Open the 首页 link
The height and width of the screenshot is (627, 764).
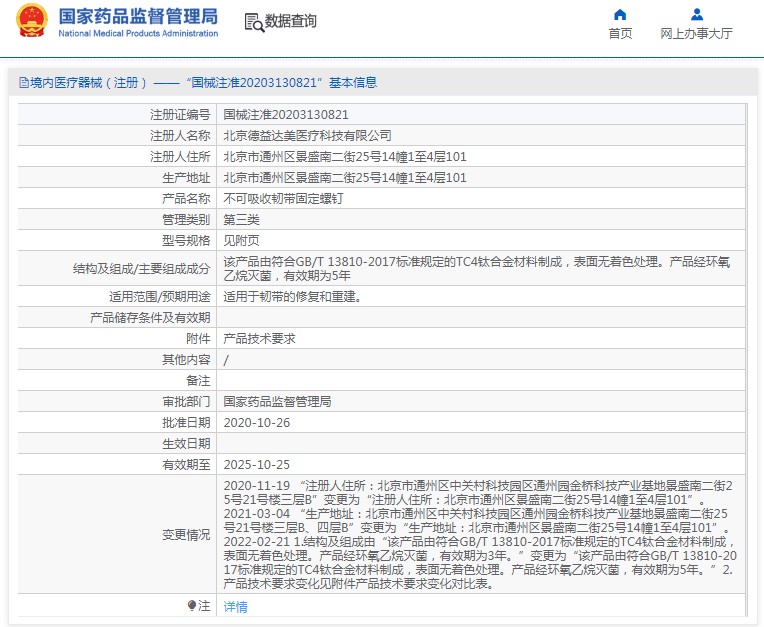tap(620, 33)
